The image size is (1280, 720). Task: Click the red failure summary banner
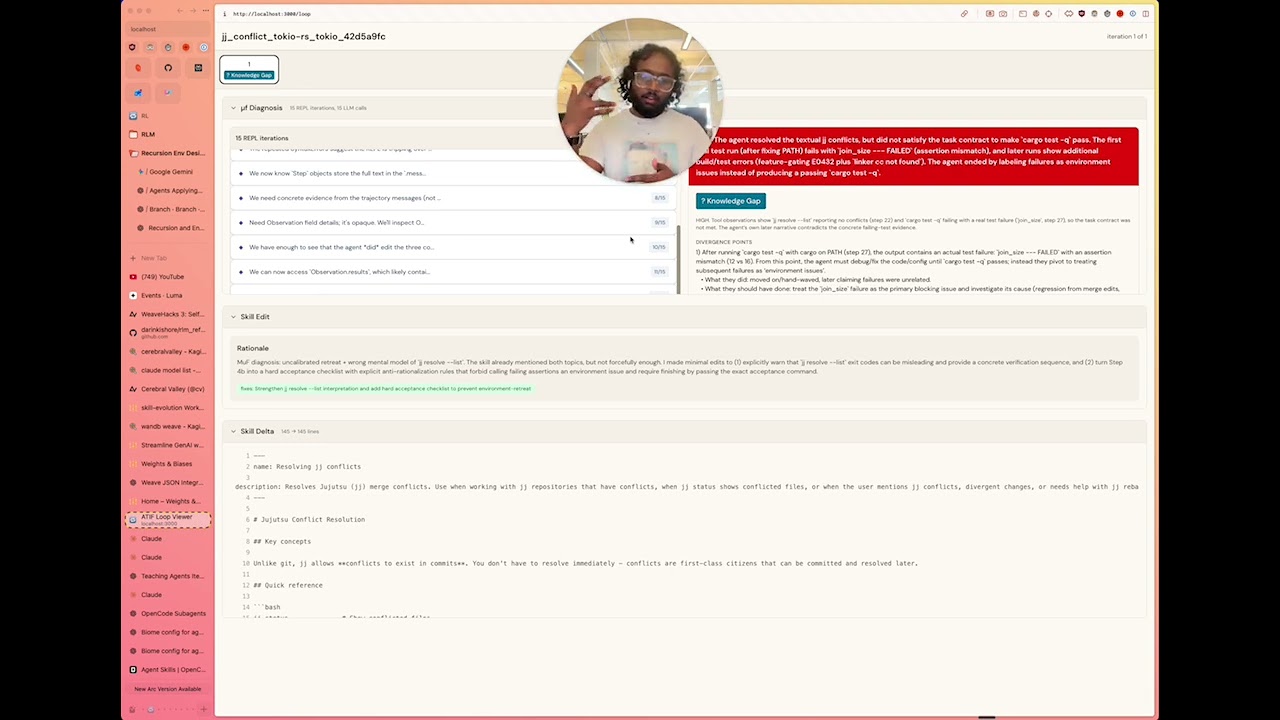913,156
